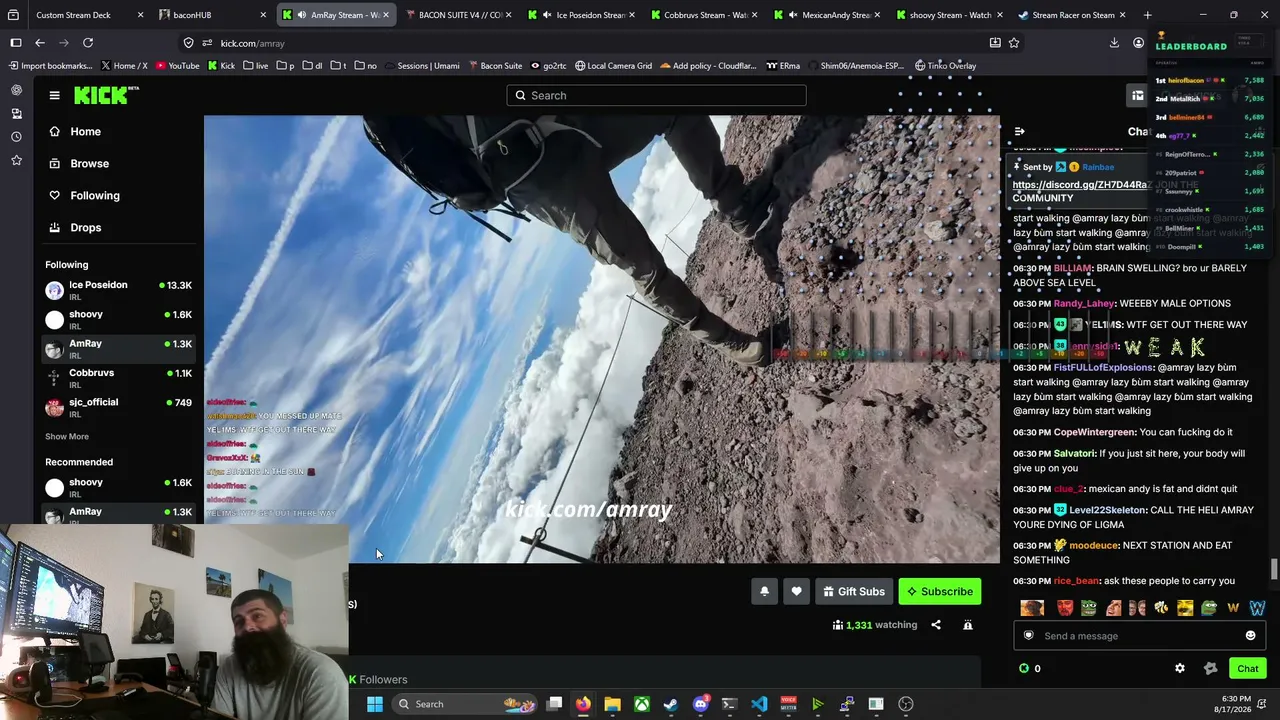Open the Bacon Suite bookmark

tap(494, 66)
